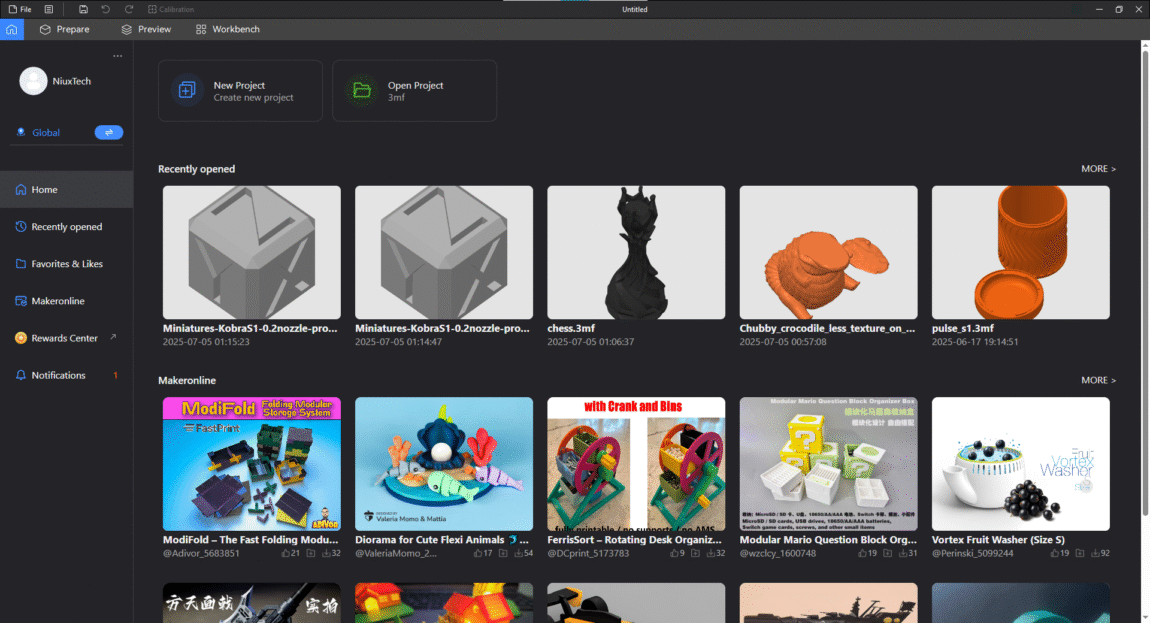1150x623 pixels.
Task: Click the red notification count badge
Action: coord(115,376)
